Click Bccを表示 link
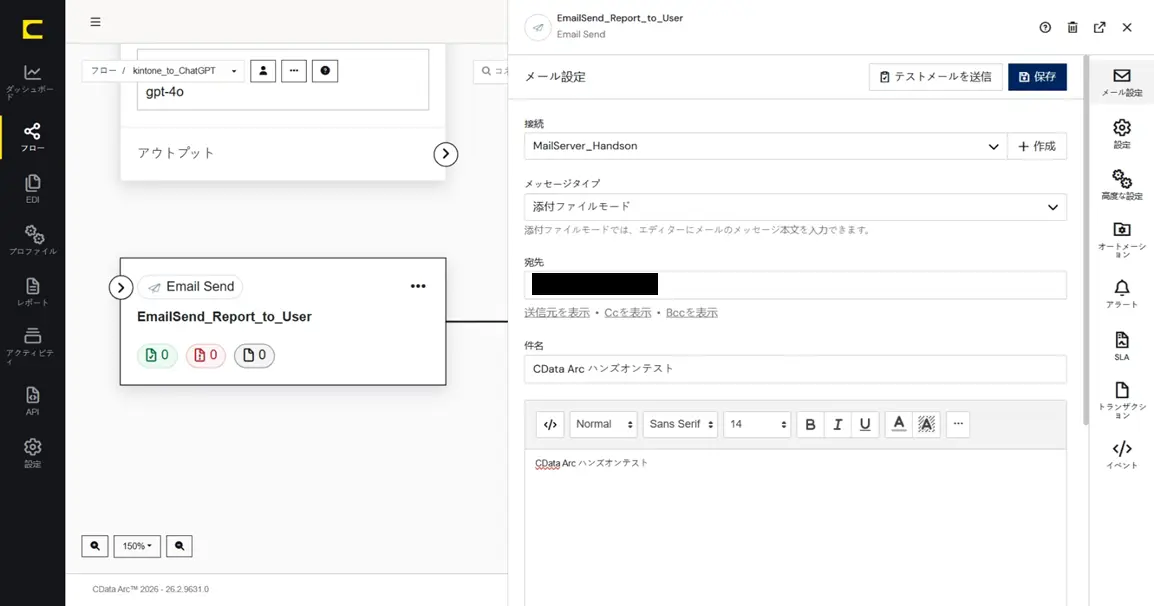 (x=692, y=312)
